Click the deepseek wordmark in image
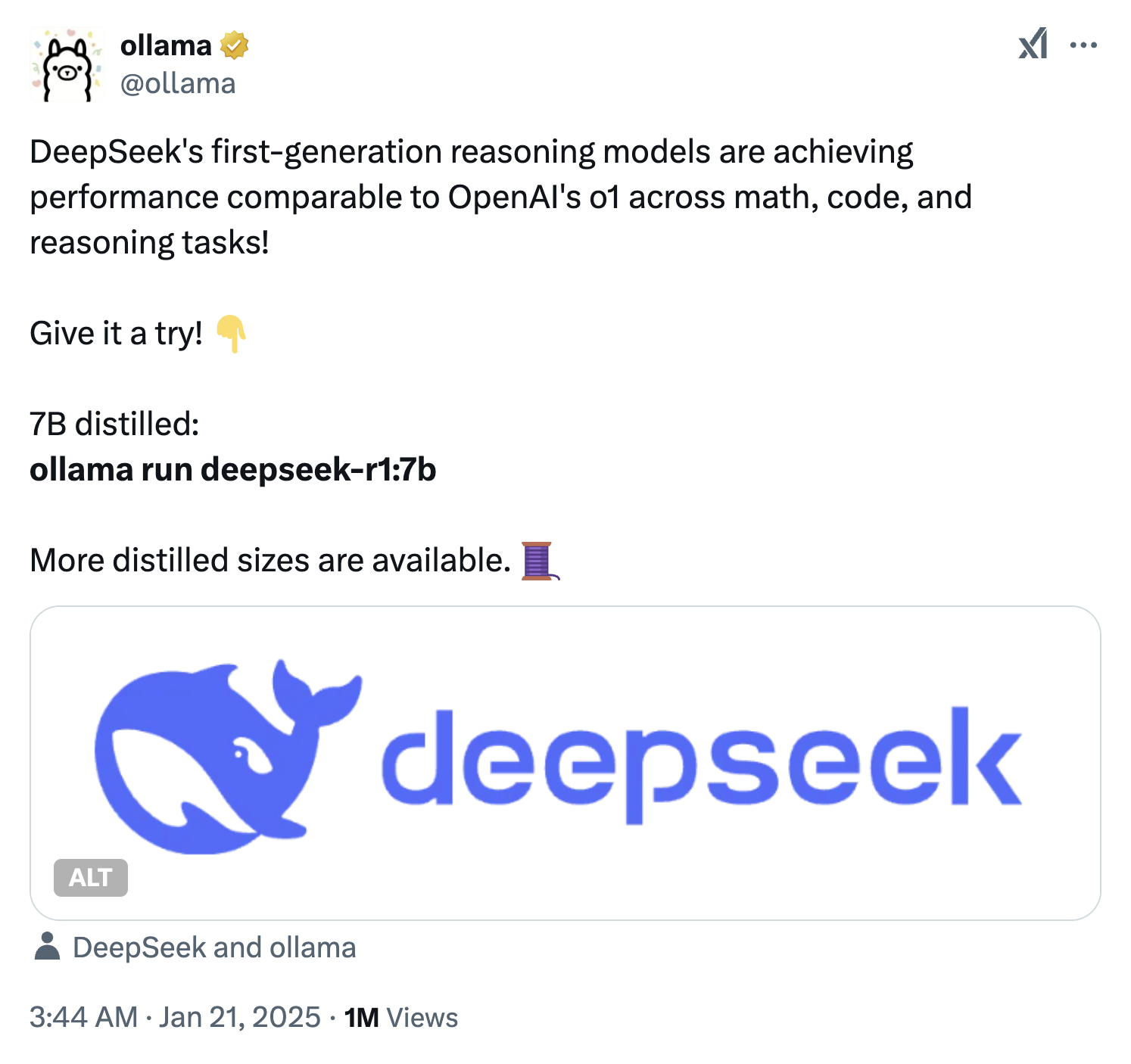 tap(701, 764)
